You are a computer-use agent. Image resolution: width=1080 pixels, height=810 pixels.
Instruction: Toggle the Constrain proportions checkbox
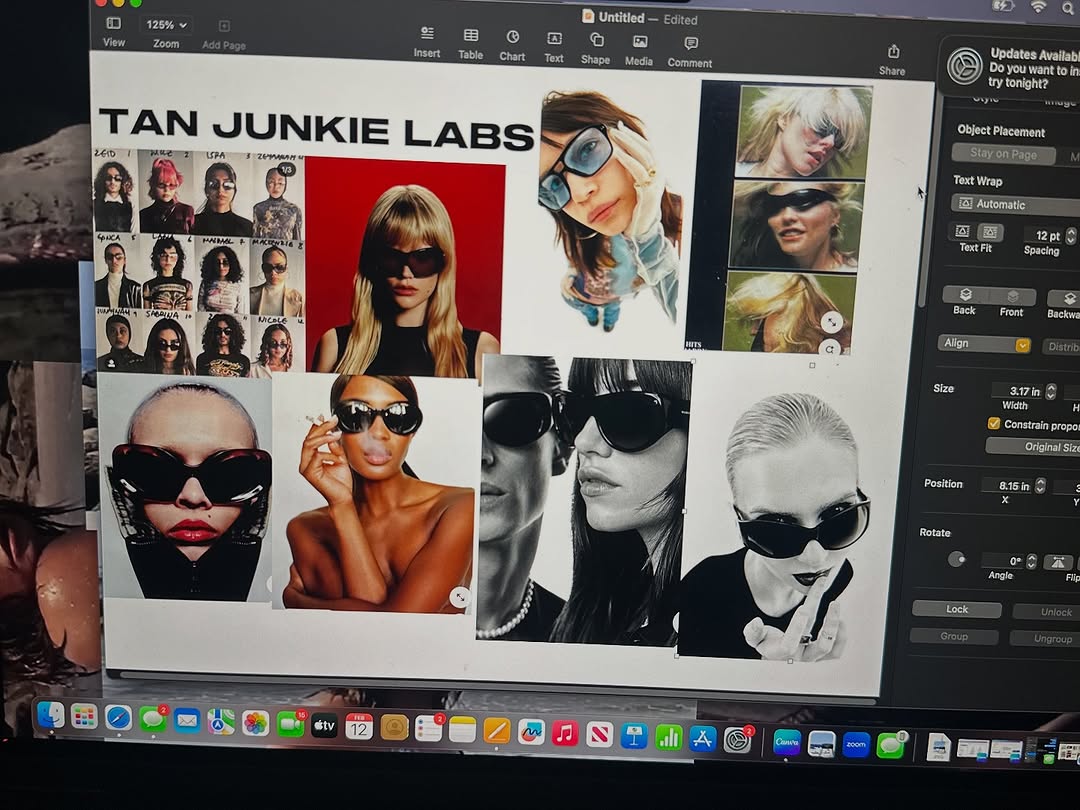[993, 424]
